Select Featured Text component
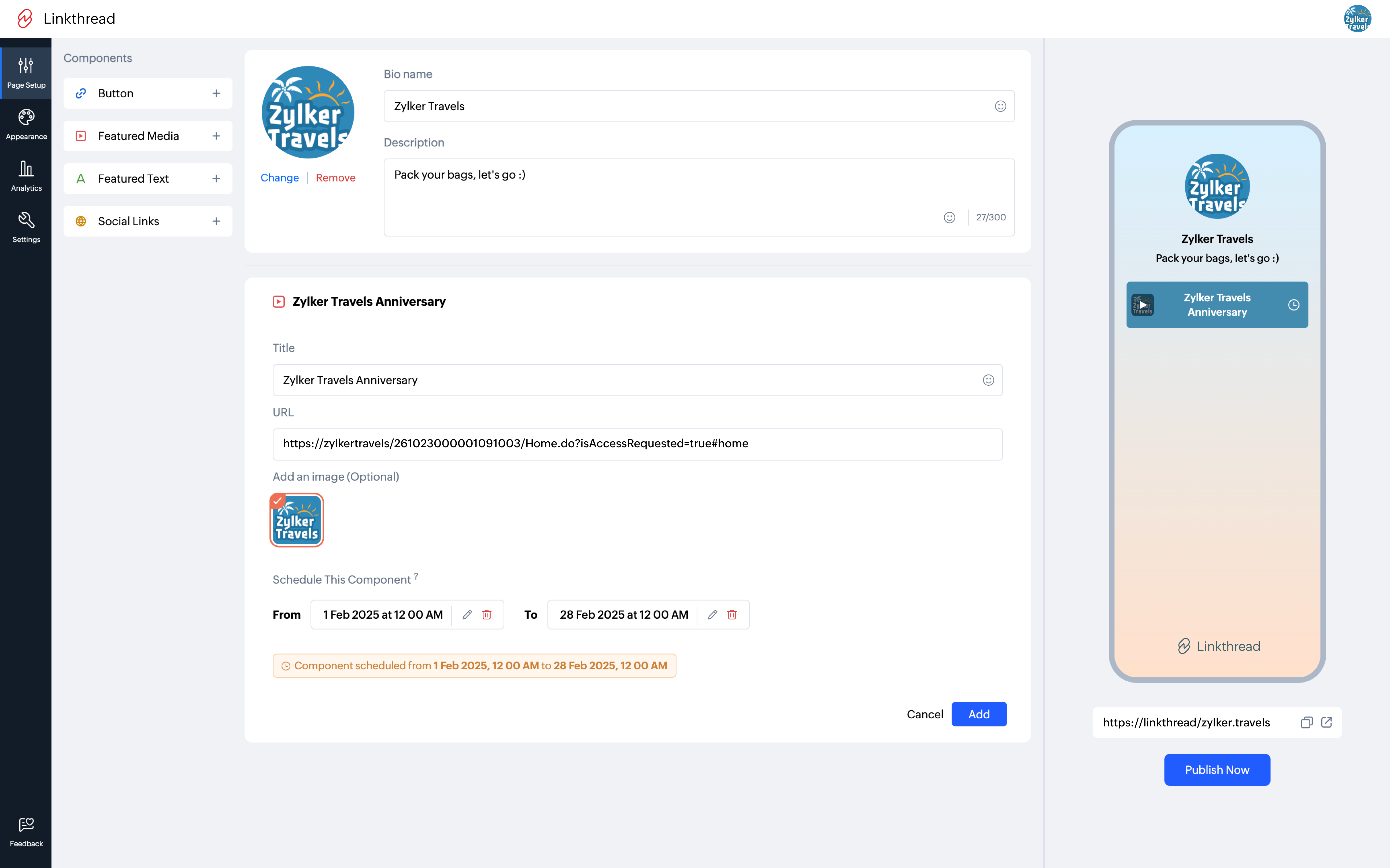This screenshot has width=1390, height=868. click(133, 179)
